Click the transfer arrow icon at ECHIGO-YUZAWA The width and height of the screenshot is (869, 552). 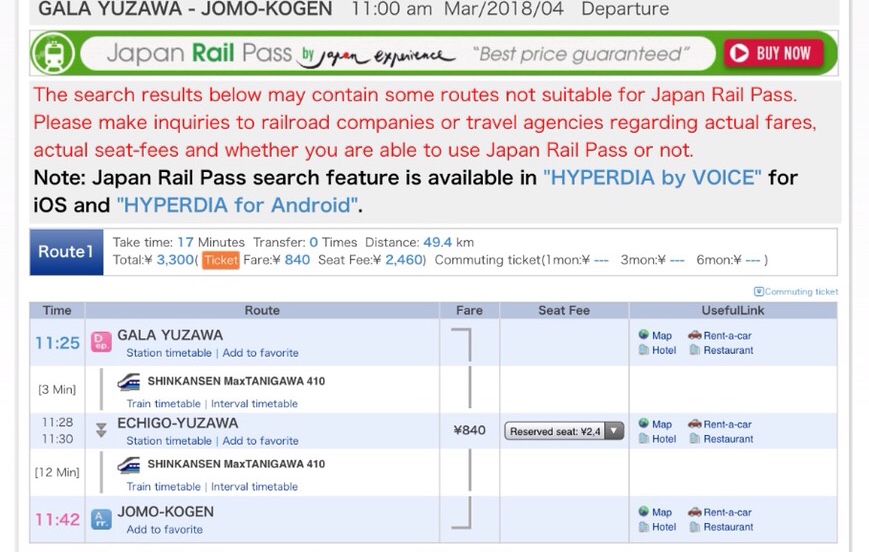[x=101, y=430]
